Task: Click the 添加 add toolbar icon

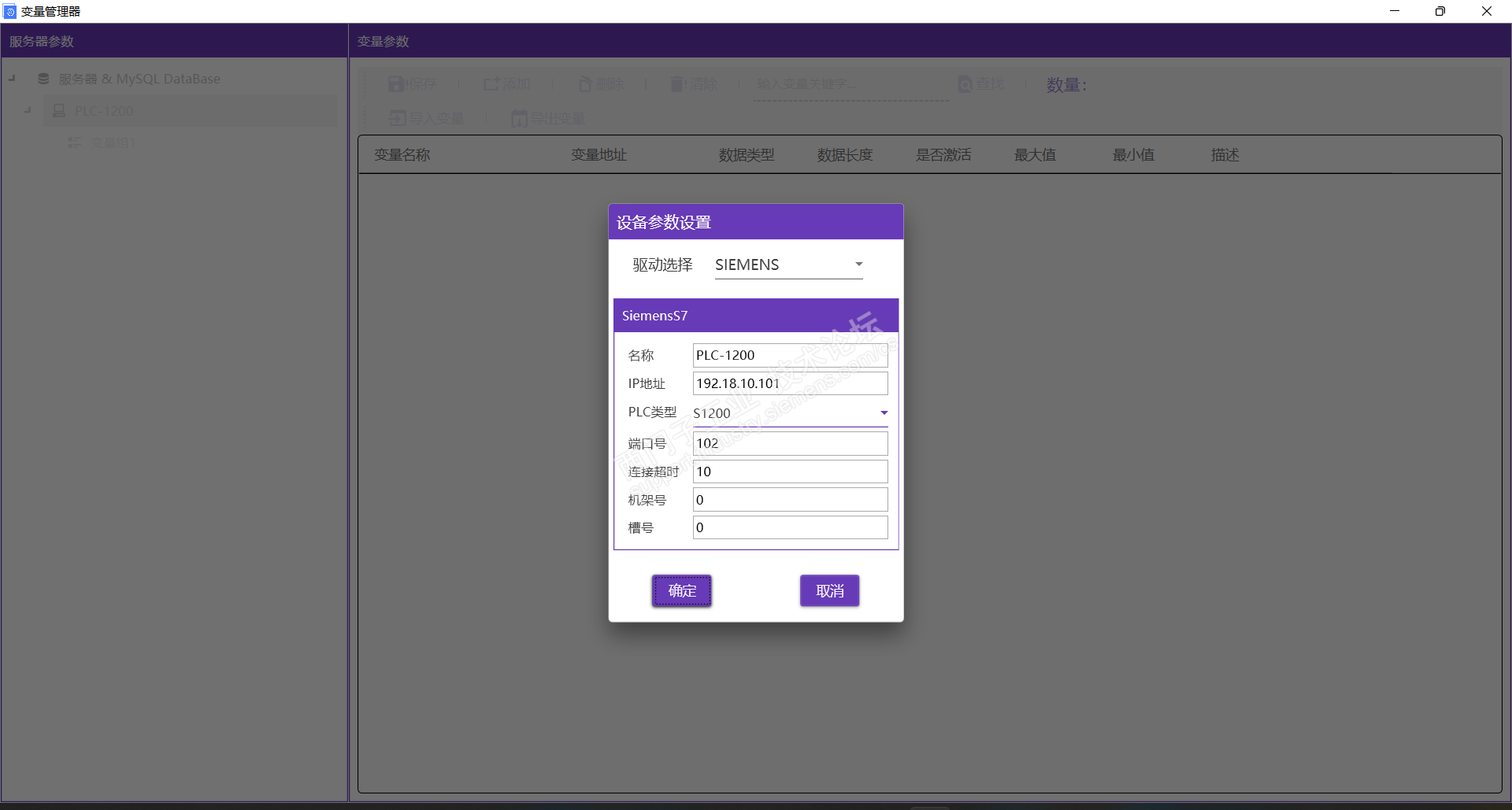Action: (x=491, y=84)
